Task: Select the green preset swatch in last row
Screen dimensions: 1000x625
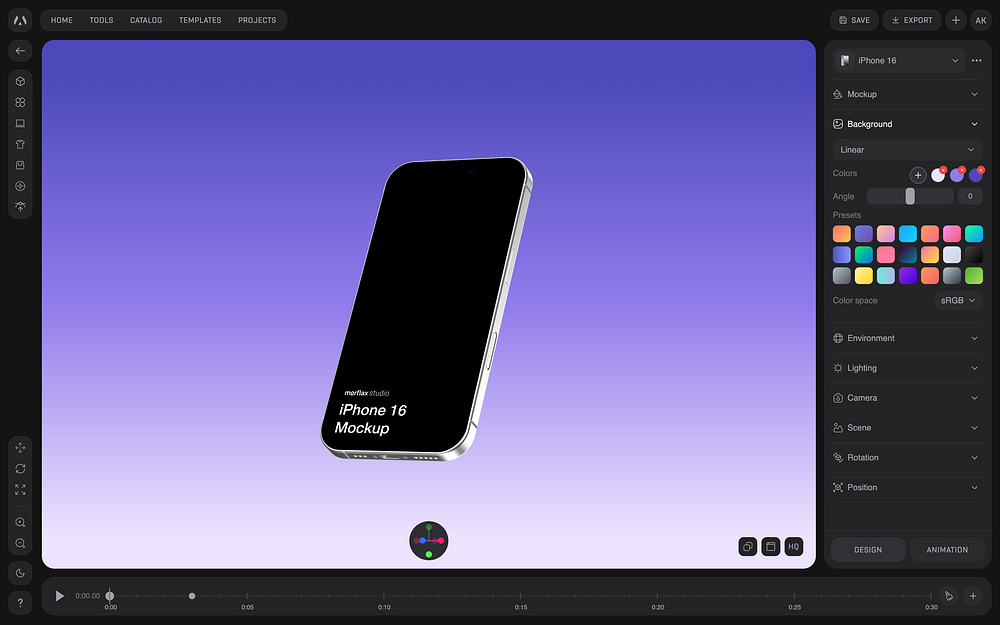Action: click(974, 276)
